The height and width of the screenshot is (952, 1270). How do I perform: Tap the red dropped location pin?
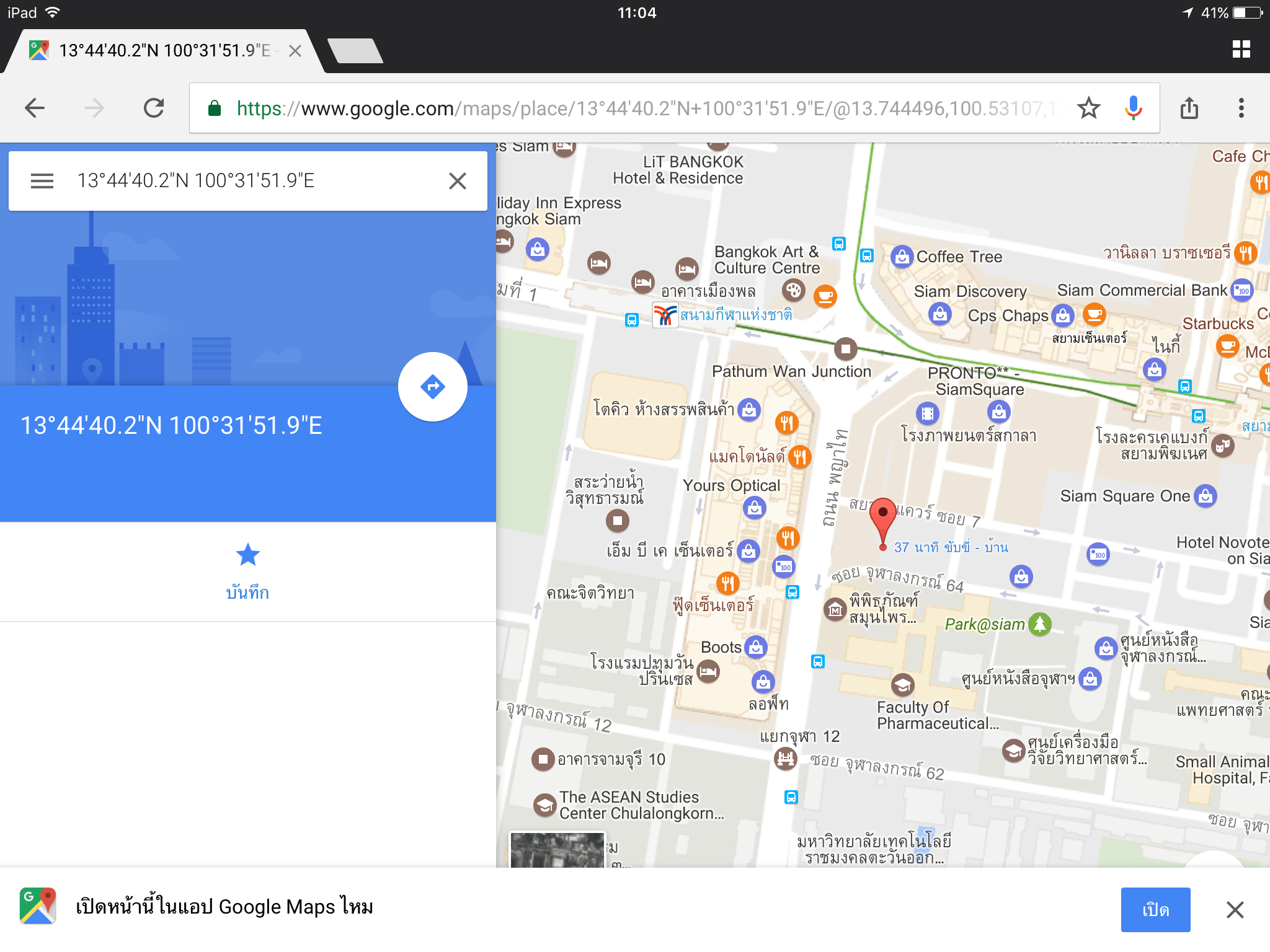click(x=882, y=522)
